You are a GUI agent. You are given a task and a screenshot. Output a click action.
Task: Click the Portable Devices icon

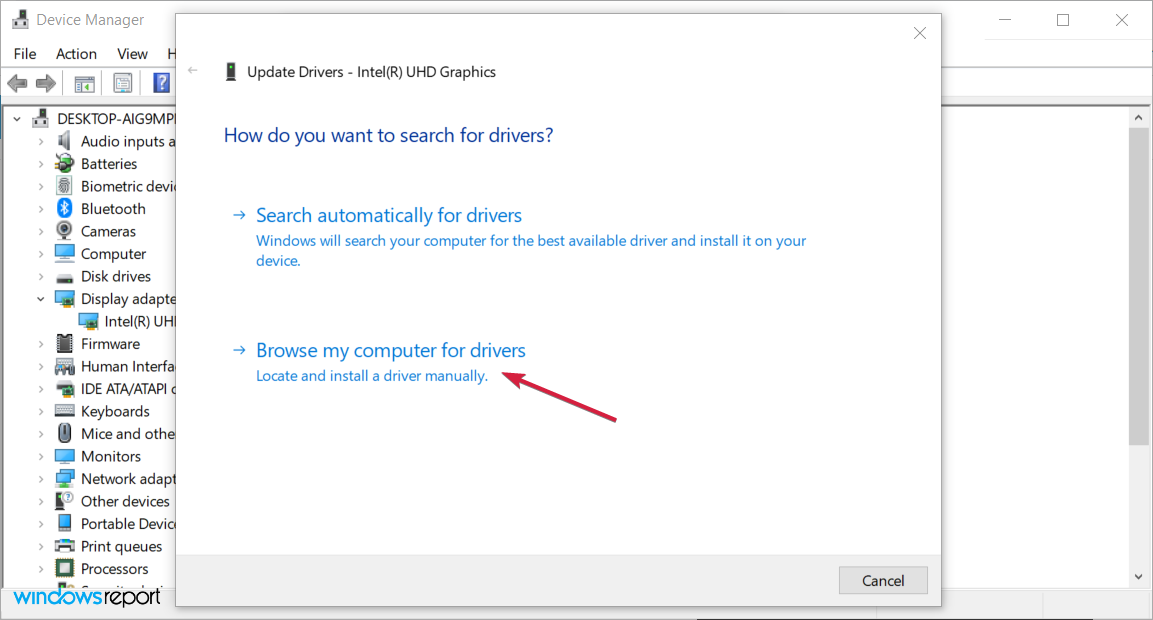point(65,523)
